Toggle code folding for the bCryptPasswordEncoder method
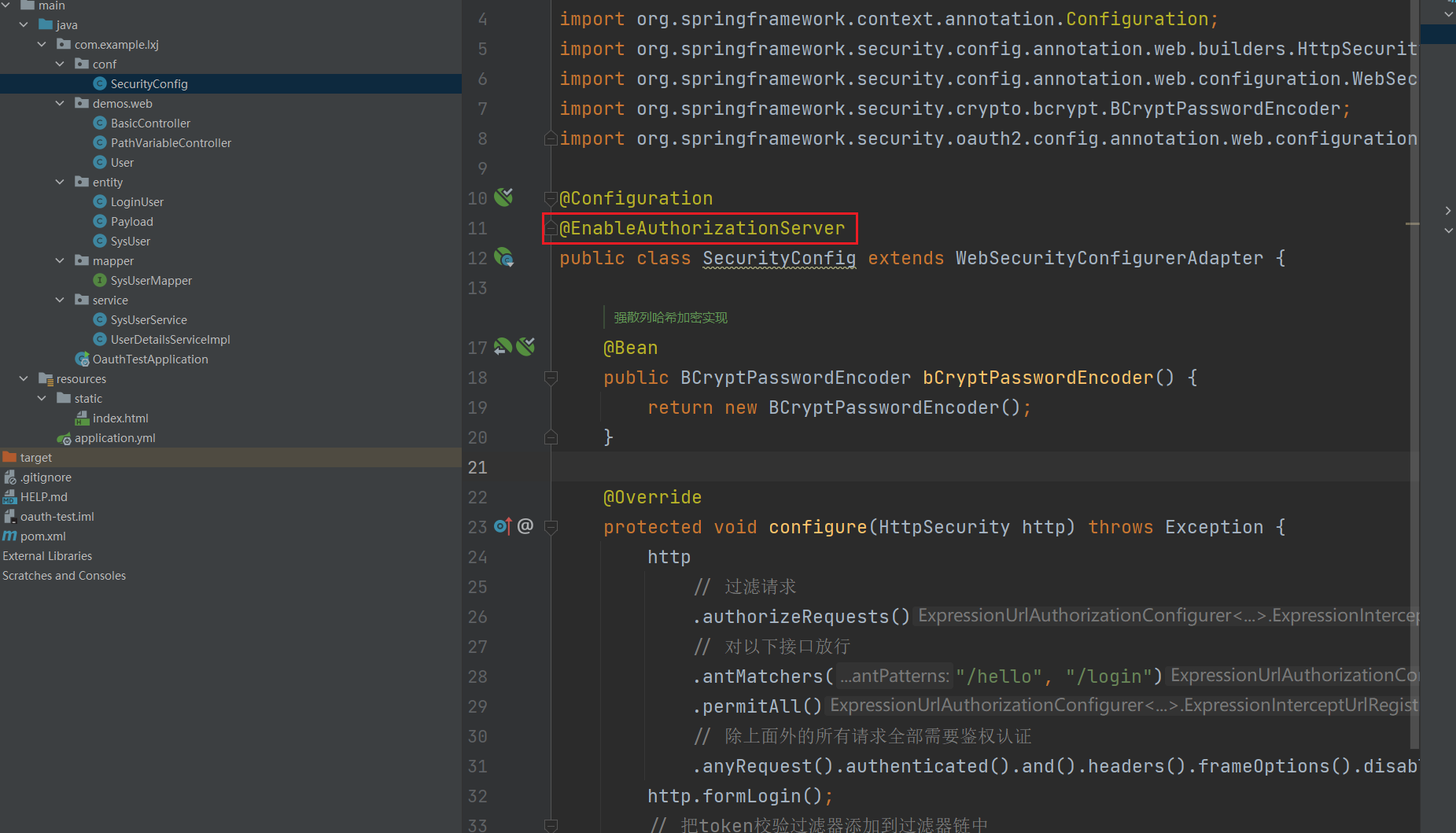Viewport: 1456px width, 833px height. [551, 378]
